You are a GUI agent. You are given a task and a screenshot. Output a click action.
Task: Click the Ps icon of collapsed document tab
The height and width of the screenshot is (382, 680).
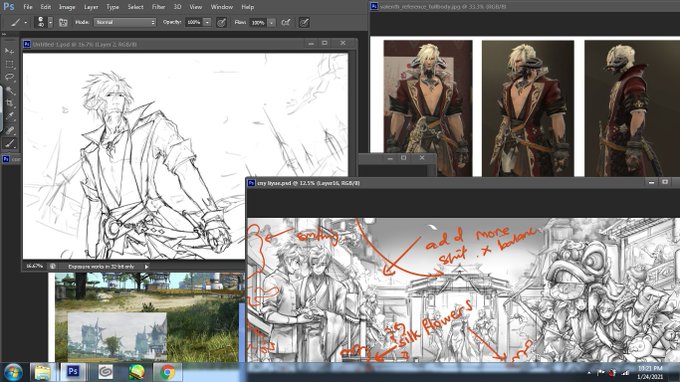tap(6, 159)
